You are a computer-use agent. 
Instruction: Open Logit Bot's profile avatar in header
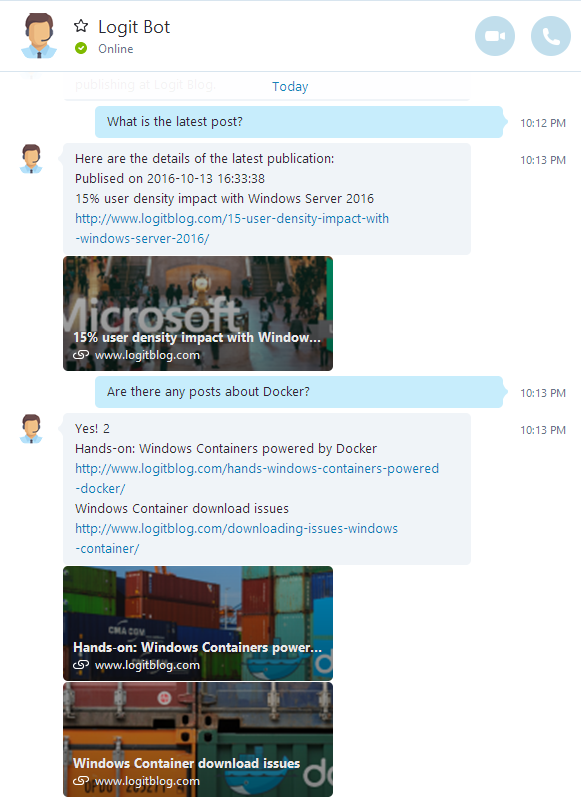point(39,36)
